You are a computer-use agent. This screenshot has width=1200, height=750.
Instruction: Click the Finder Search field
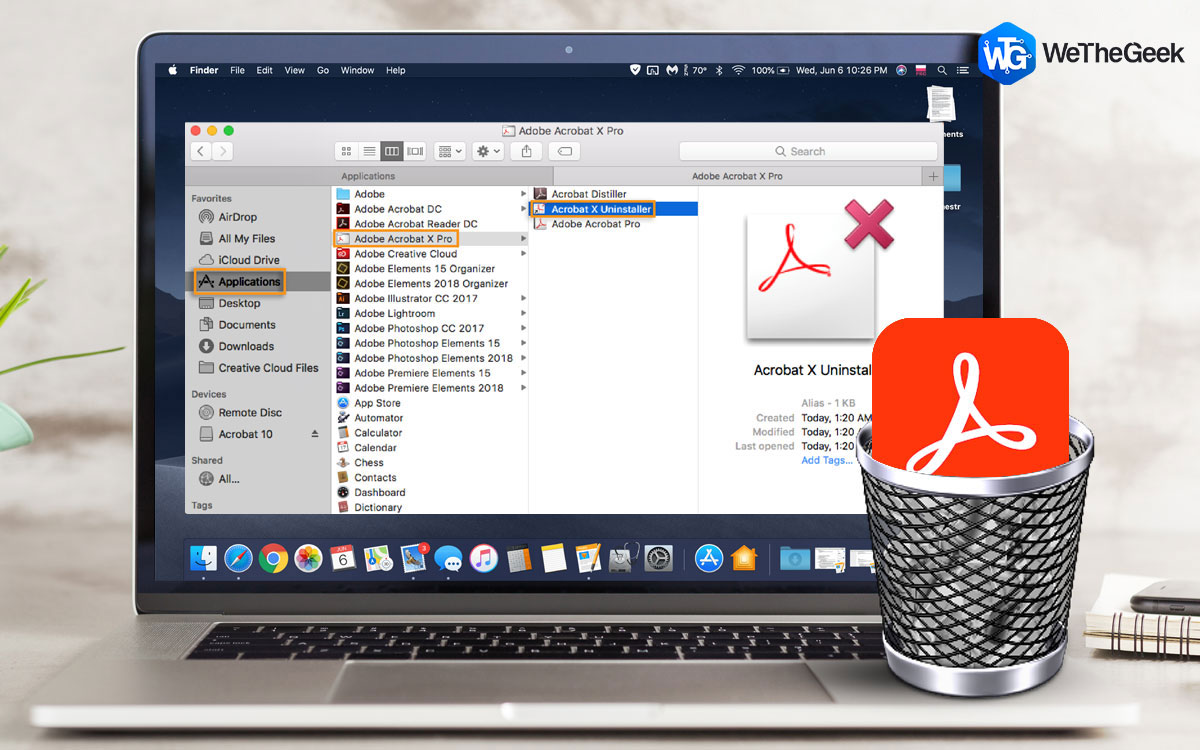pyautogui.click(x=808, y=151)
